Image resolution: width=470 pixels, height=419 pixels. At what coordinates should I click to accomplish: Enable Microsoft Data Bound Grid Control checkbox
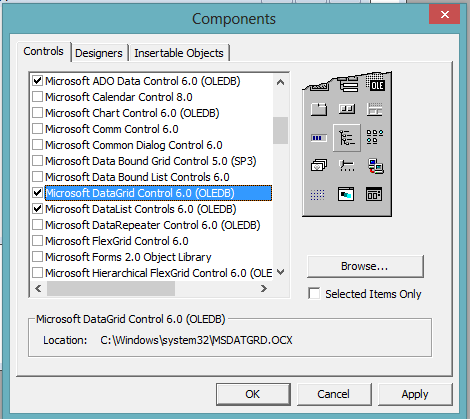37,161
